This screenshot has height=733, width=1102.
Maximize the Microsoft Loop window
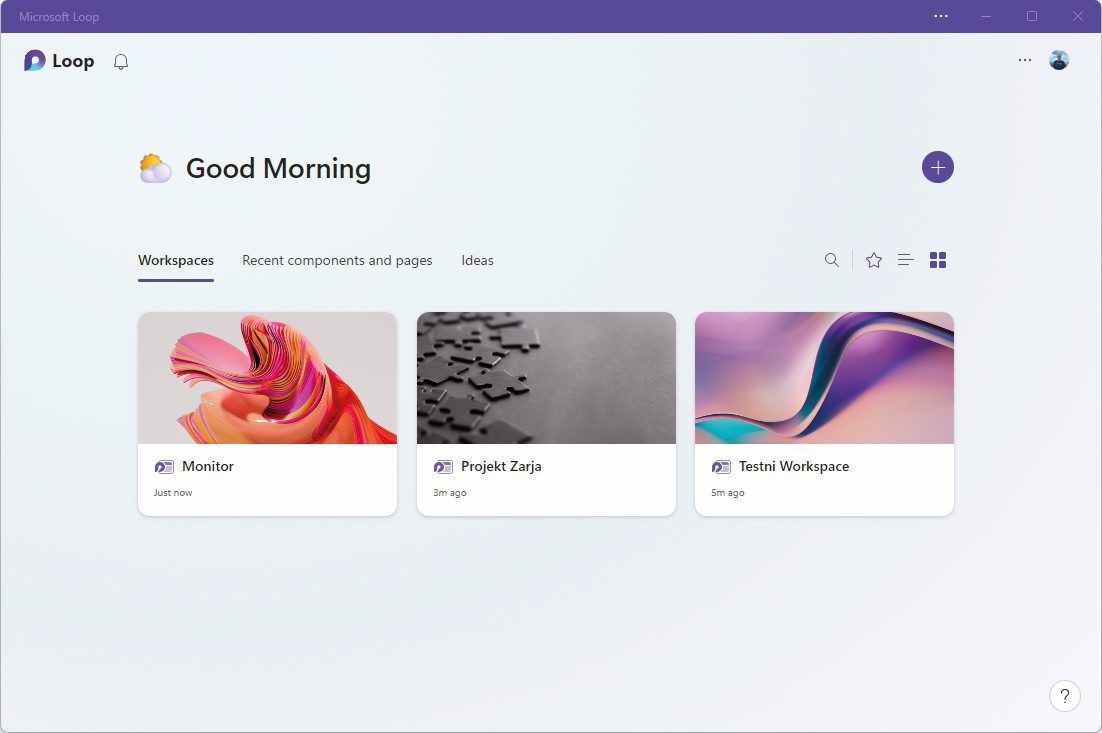(x=1032, y=16)
